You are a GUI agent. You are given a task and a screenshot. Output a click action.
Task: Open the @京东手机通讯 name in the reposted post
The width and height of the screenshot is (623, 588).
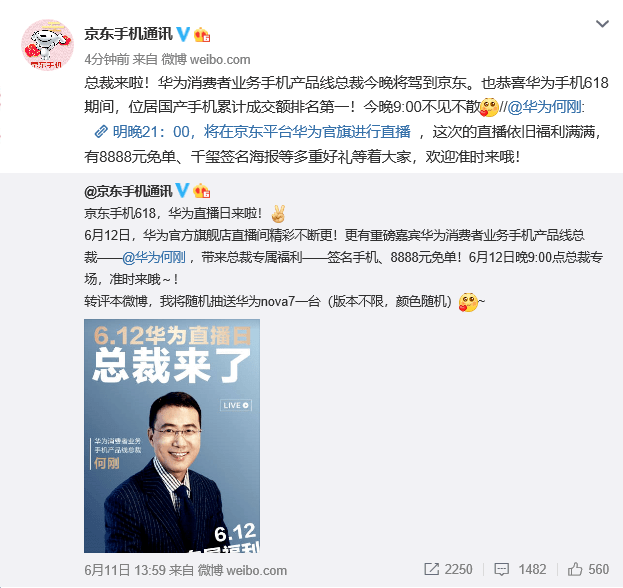[128, 191]
